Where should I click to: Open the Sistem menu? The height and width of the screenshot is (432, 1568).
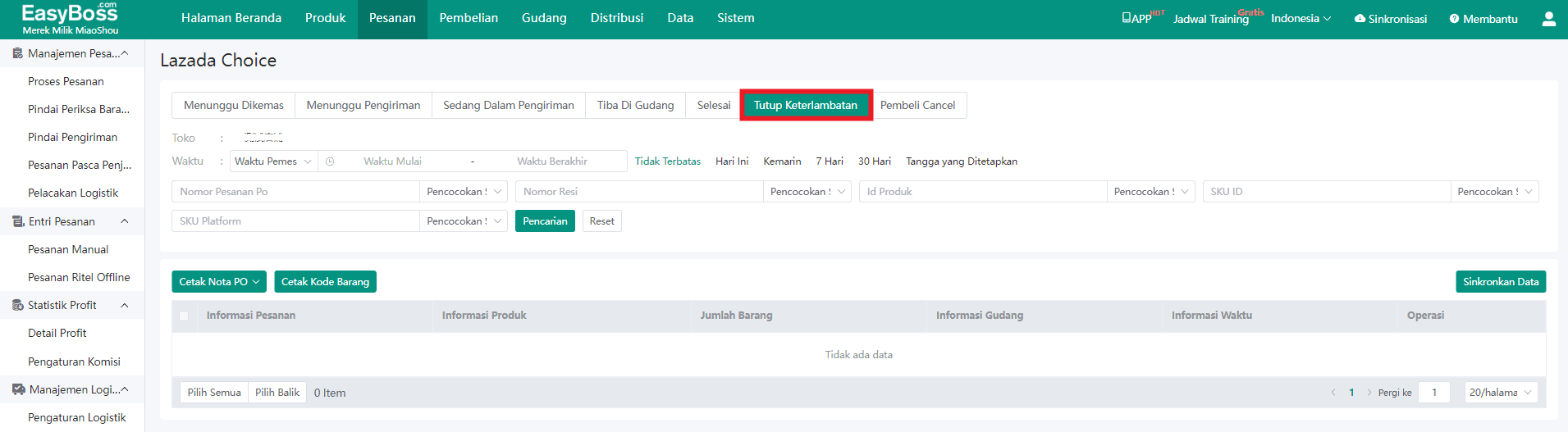pyautogui.click(x=736, y=18)
